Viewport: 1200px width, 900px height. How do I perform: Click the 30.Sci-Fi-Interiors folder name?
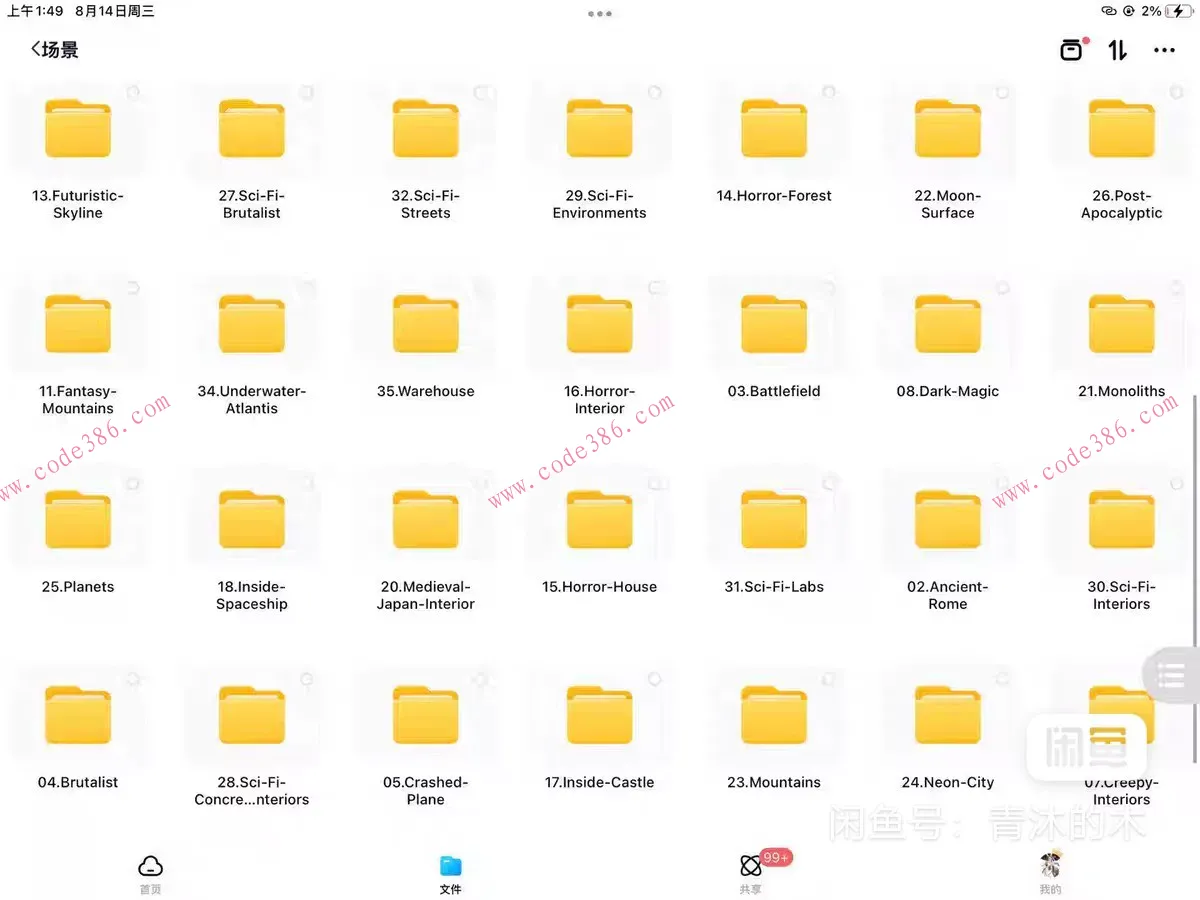point(1122,595)
